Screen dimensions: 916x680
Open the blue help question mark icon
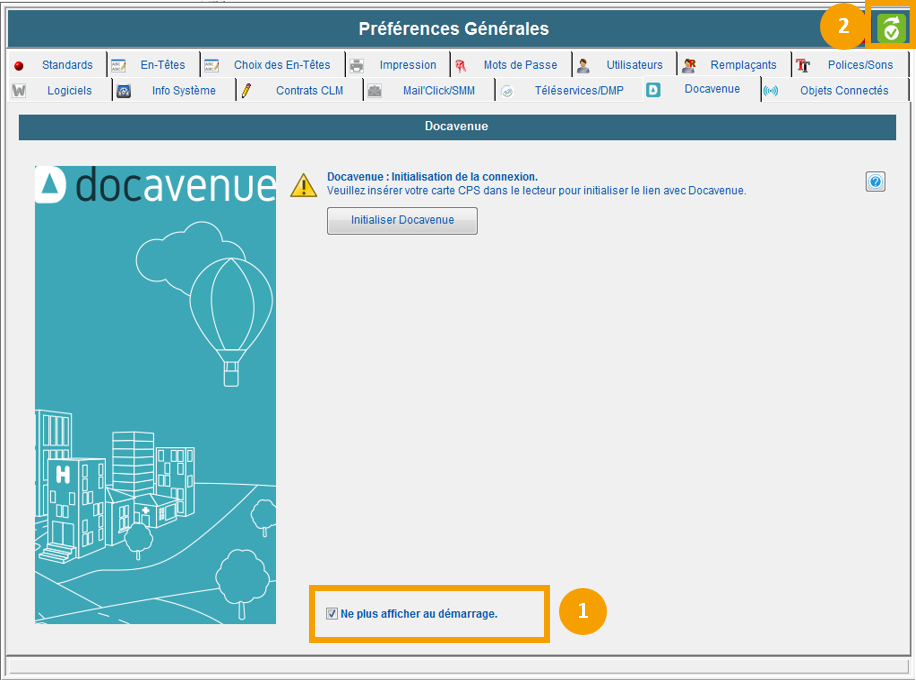875,181
